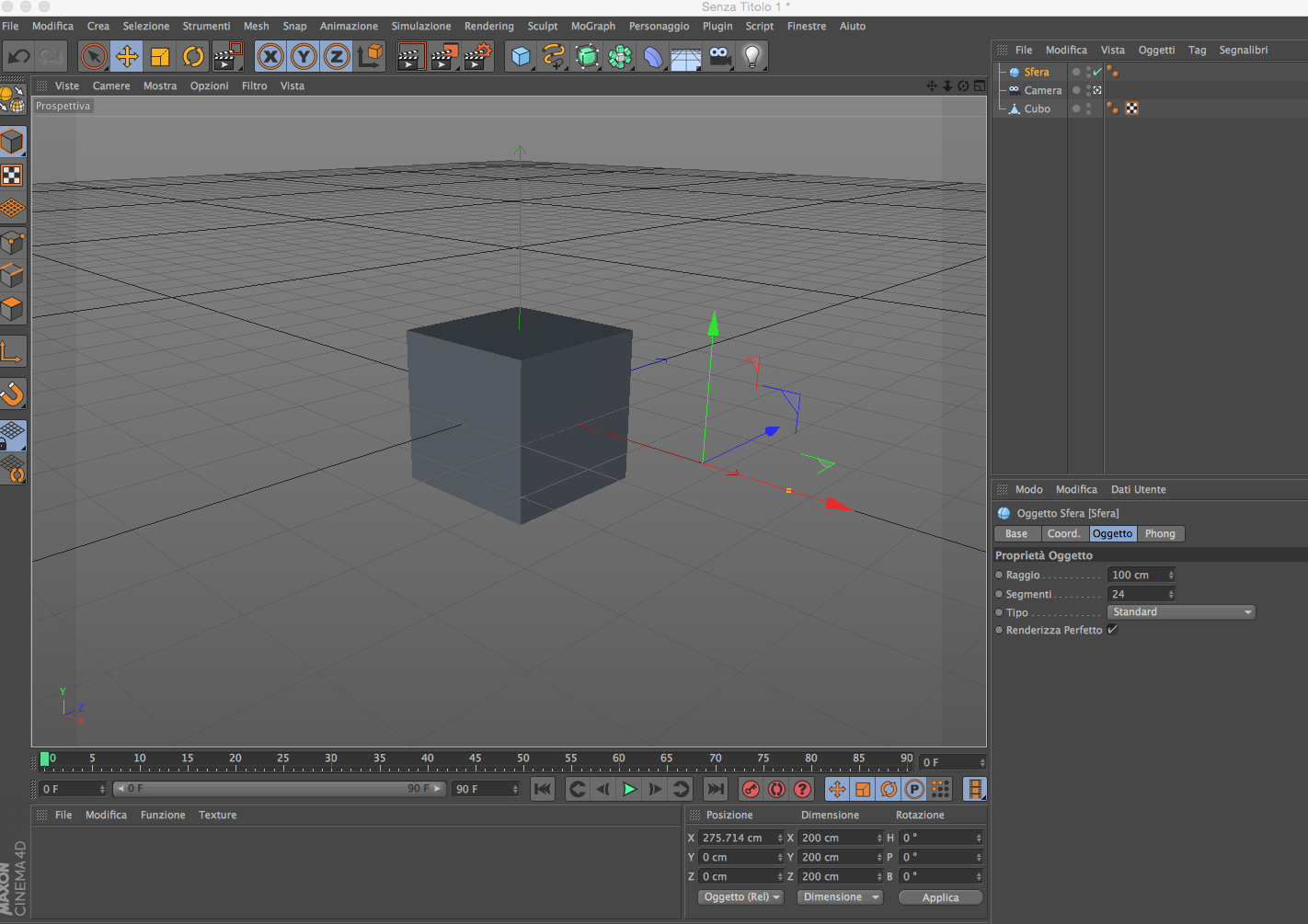
Task: Click the Applica button
Action: coord(940,897)
